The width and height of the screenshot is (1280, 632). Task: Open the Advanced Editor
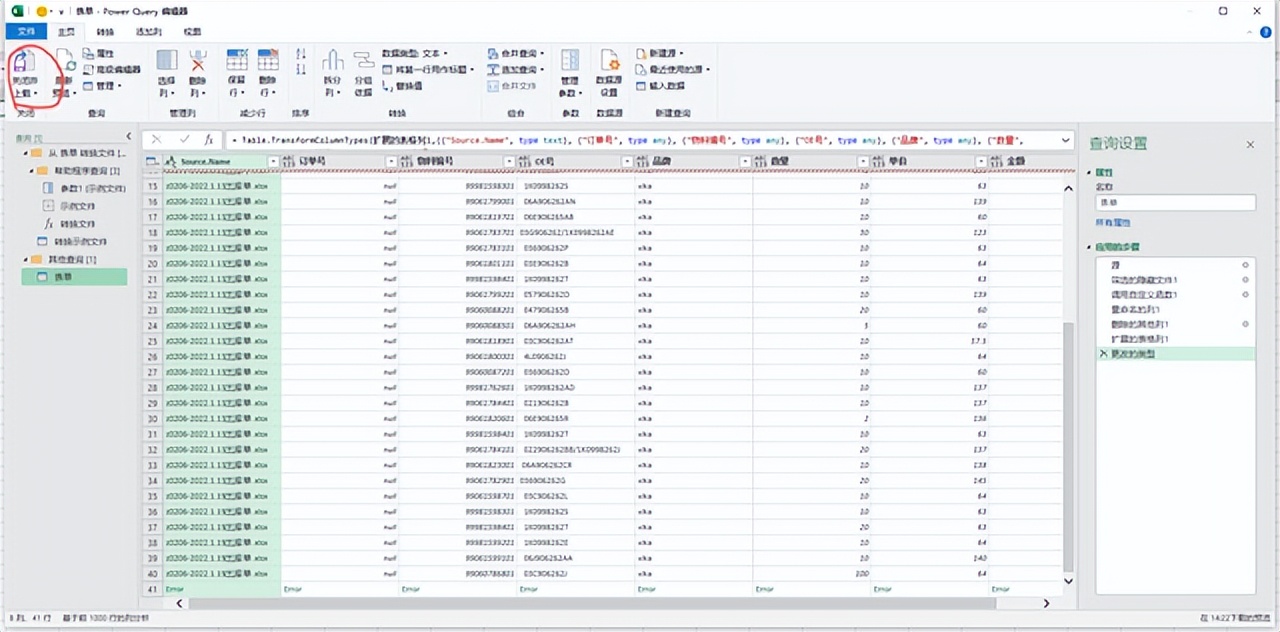pyautogui.click(x=111, y=69)
